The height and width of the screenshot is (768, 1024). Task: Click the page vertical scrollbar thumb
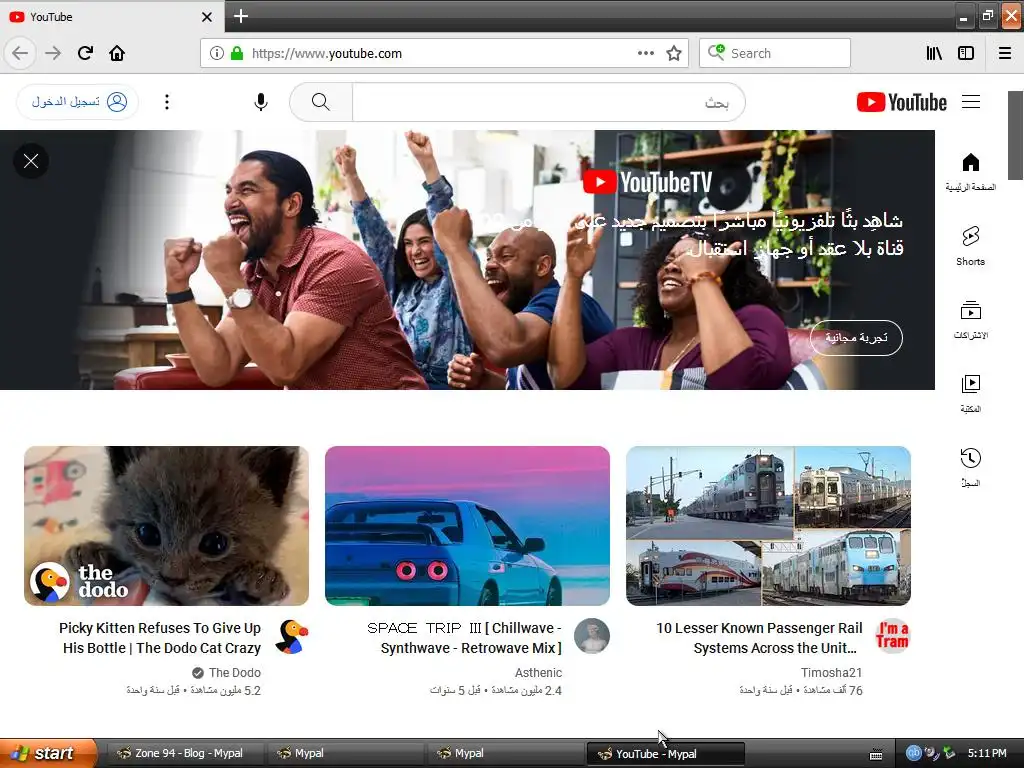(1016, 135)
